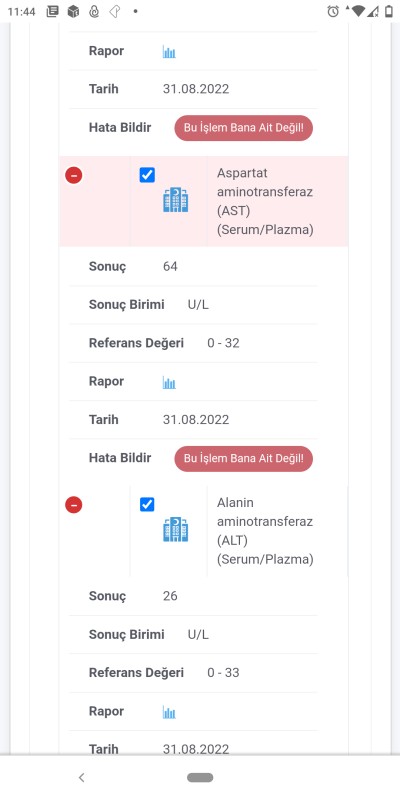Tap Android back arrow in navigation bar
The height and width of the screenshot is (800, 400).
82,778
